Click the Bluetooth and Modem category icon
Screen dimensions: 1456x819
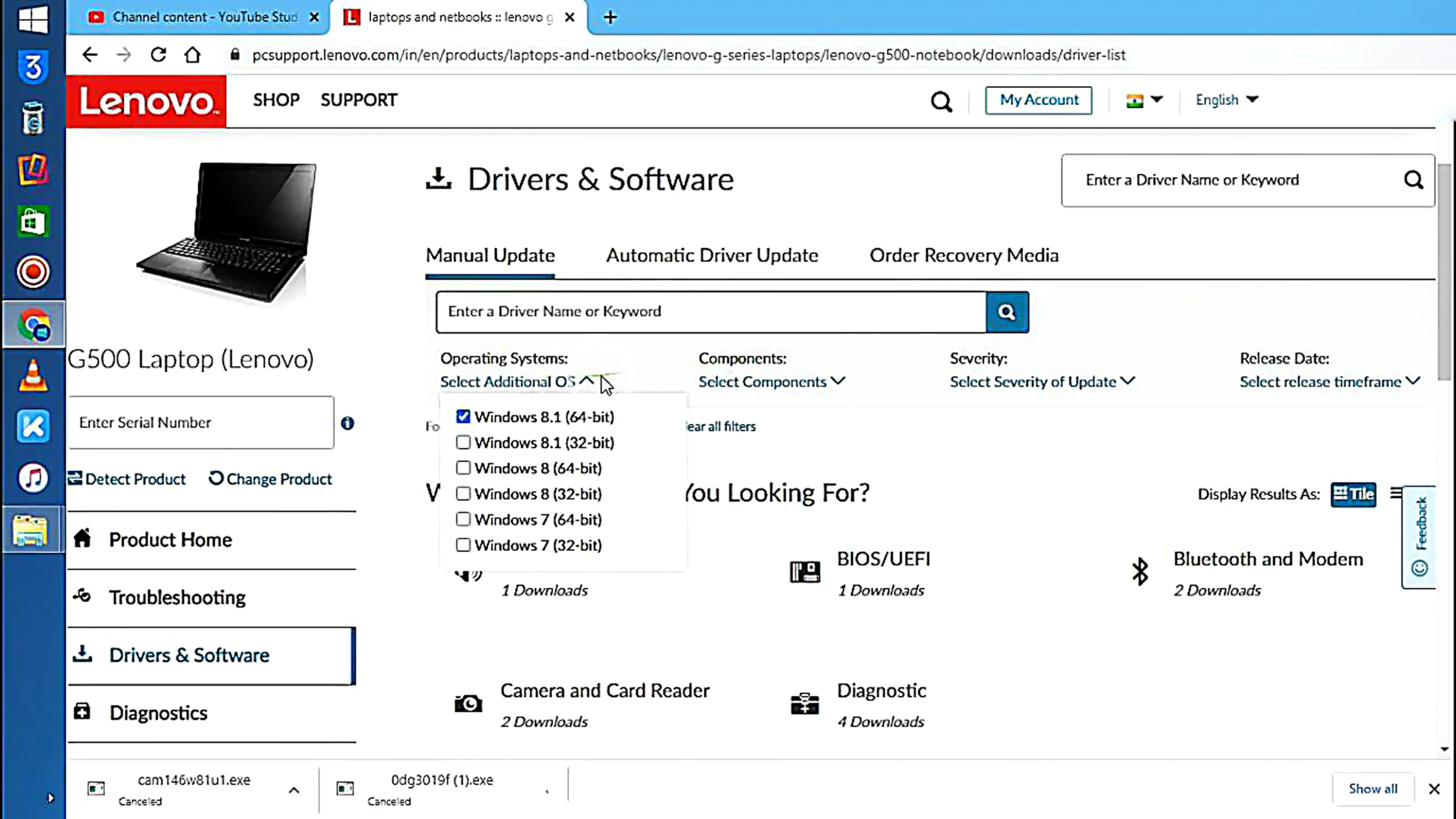(1140, 572)
